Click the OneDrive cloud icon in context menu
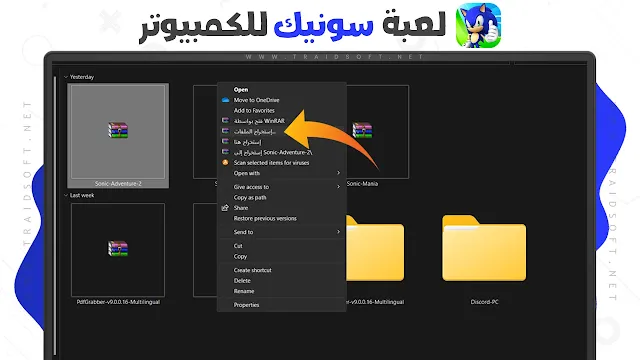This screenshot has width=640, height=360. click(x=225, y=100)
